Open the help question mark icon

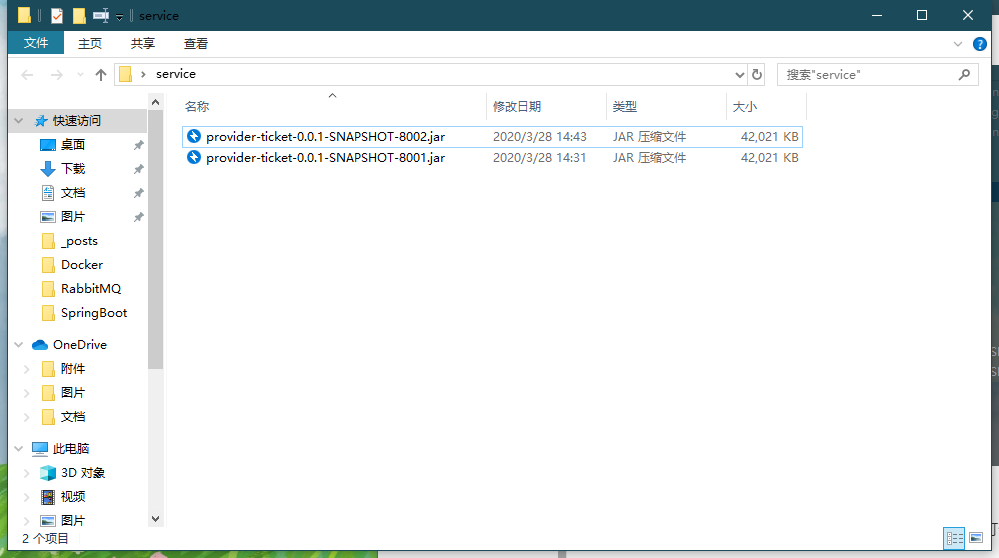click(x=980, y=44)
